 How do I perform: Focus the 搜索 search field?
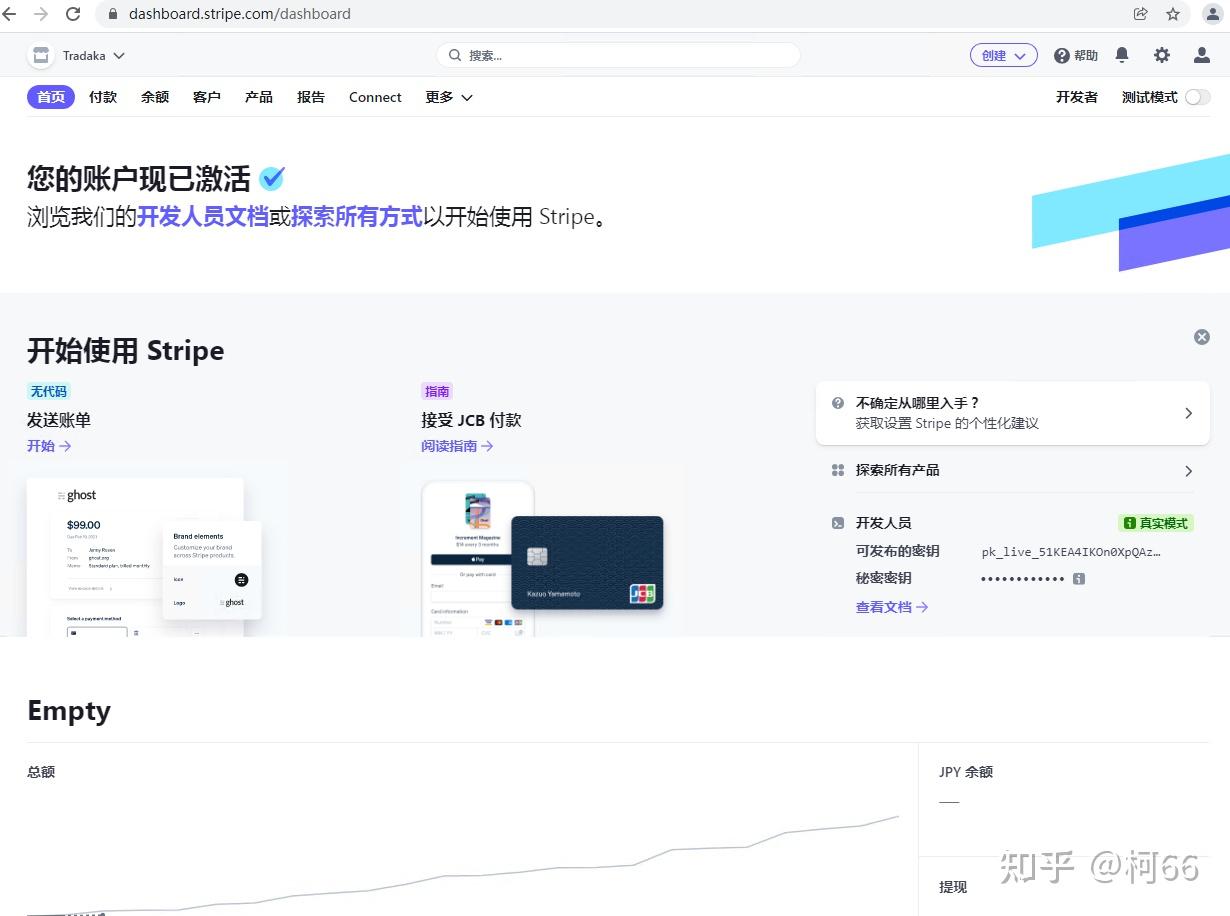(618, 55)
